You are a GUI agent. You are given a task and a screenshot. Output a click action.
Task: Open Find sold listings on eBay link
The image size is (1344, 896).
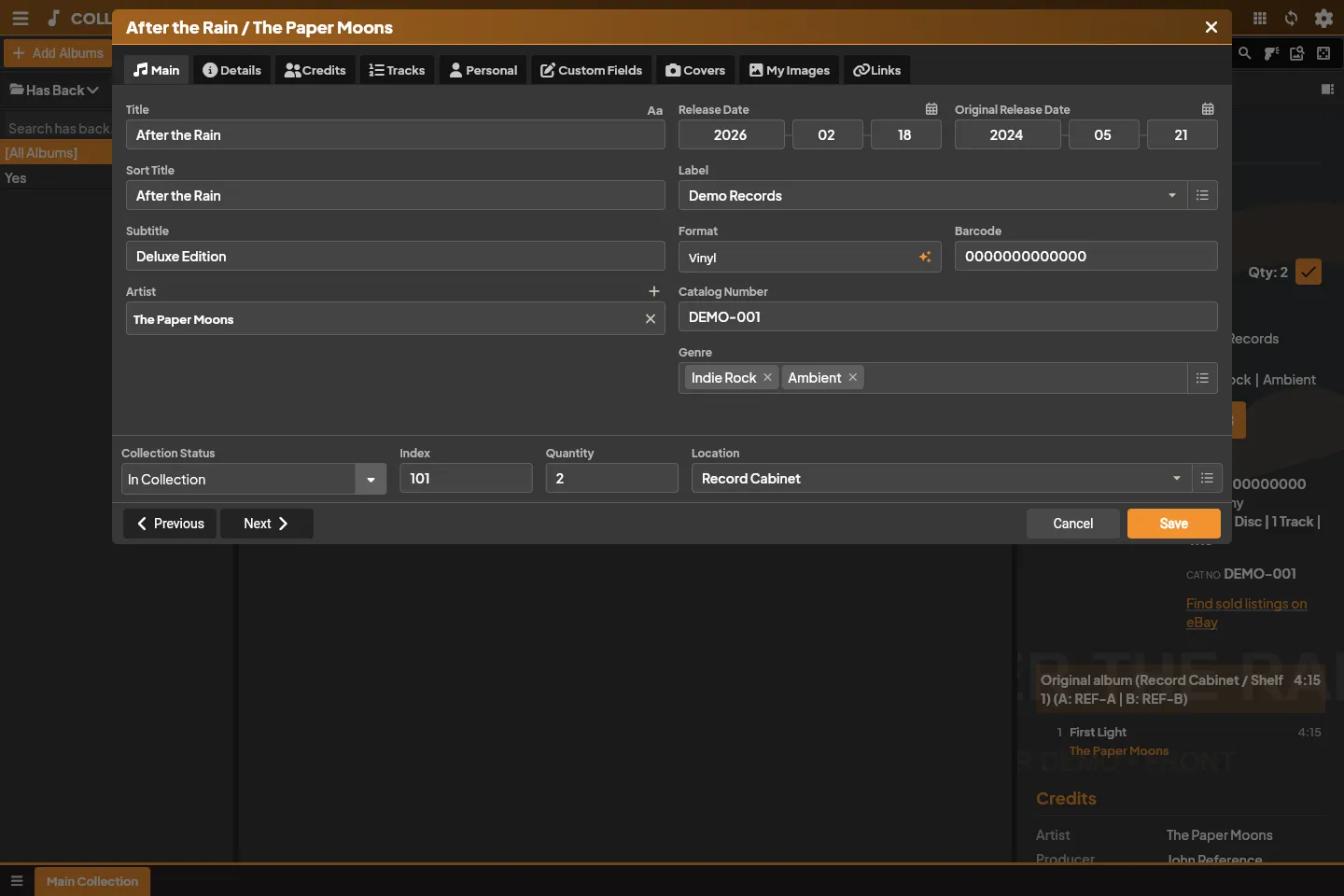pos(1246,613)
